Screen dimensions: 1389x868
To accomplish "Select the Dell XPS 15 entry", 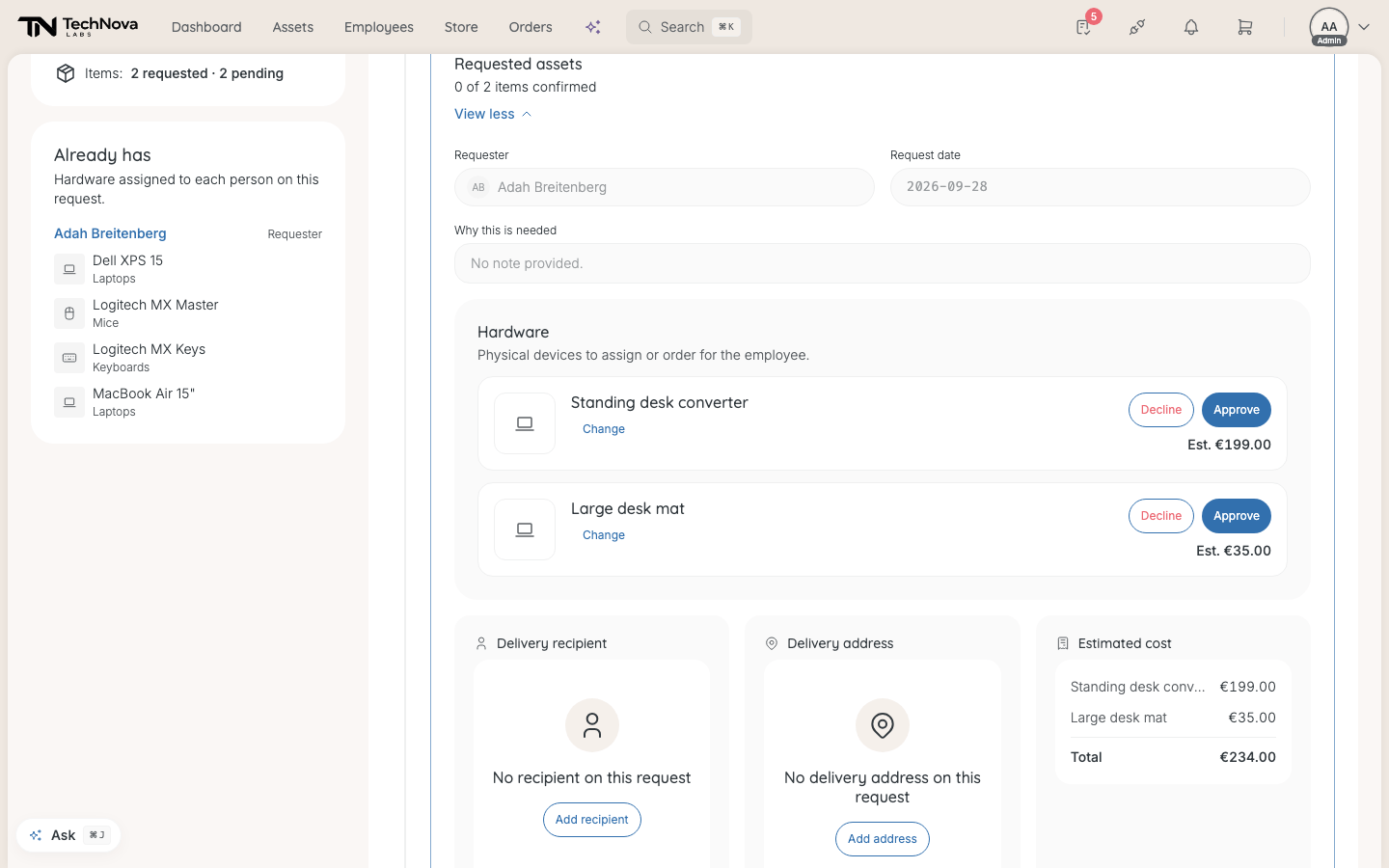I will point(188,269).
